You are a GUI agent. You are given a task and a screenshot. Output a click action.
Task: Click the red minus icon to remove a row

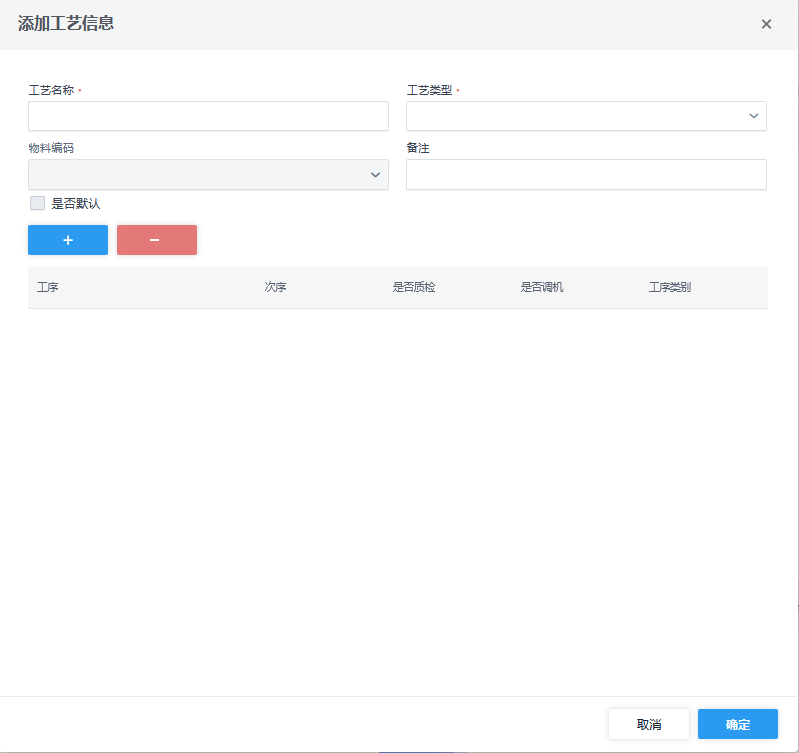156,240
